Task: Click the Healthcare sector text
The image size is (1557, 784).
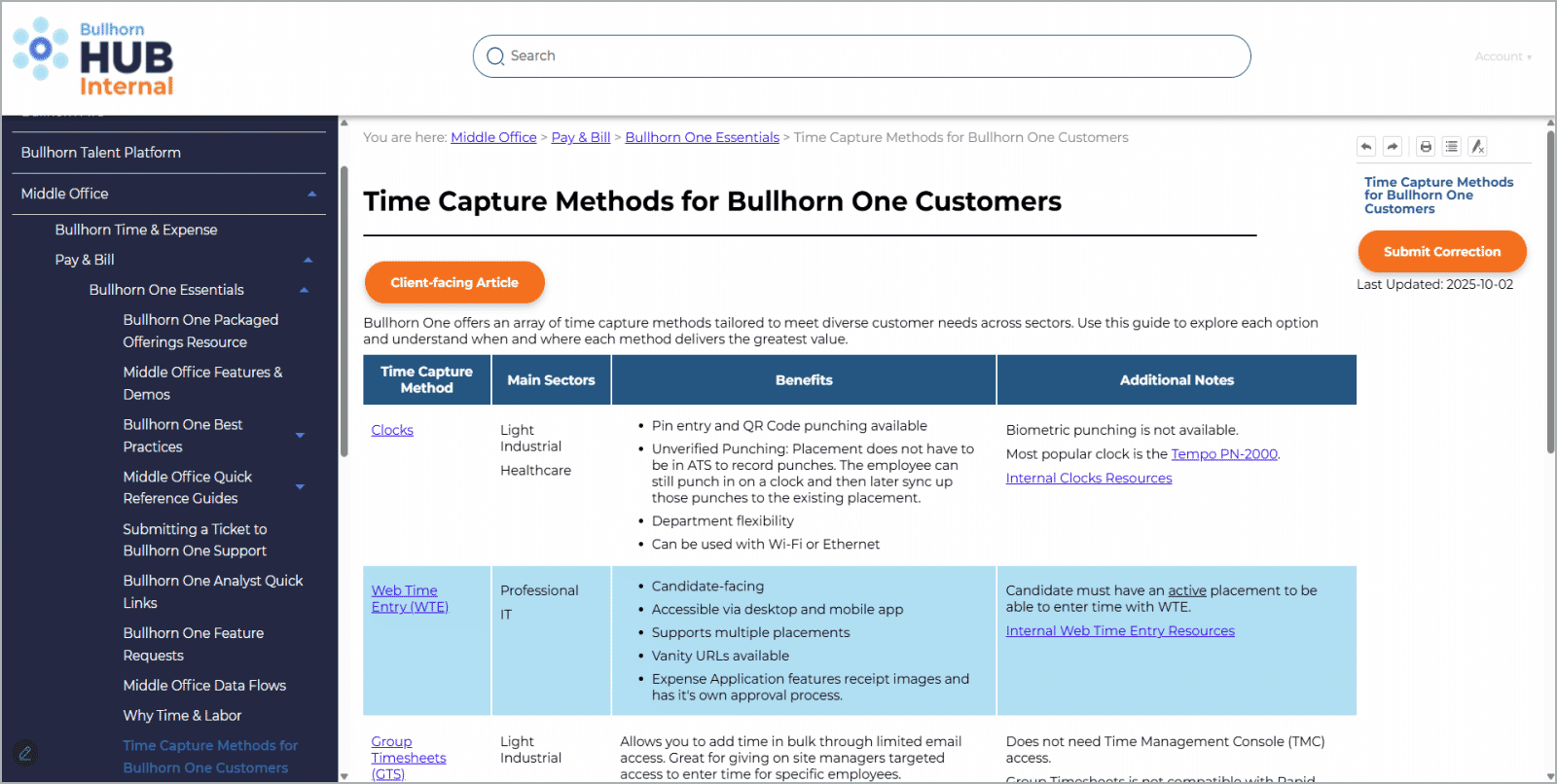Action: coord(535,471)
